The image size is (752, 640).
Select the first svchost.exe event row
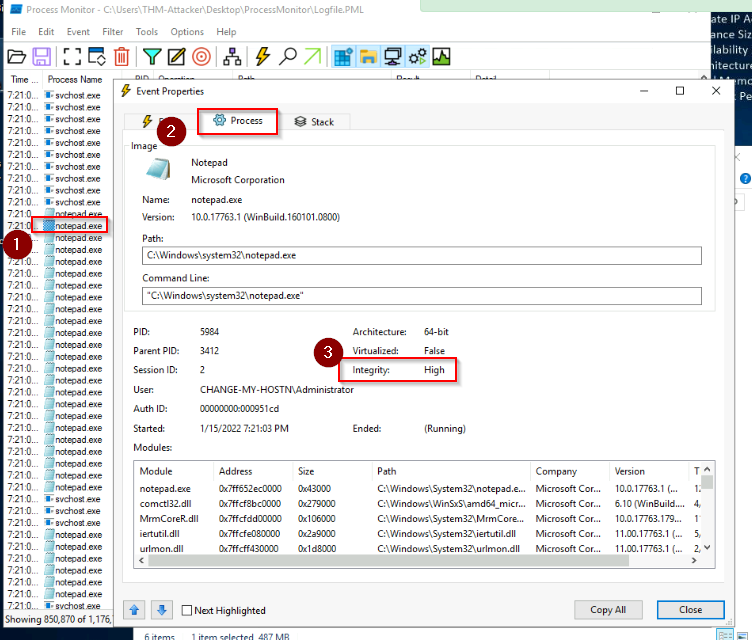[x=58, y=95]
